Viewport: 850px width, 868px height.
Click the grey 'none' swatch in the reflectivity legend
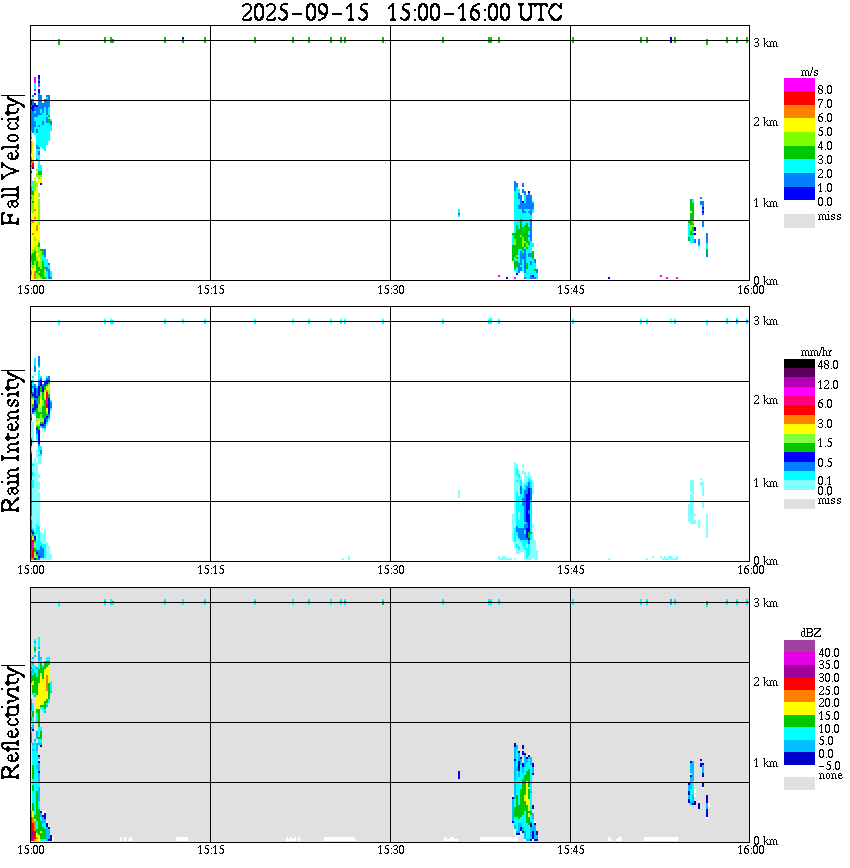pyautogui.click(x=799, y=783)
